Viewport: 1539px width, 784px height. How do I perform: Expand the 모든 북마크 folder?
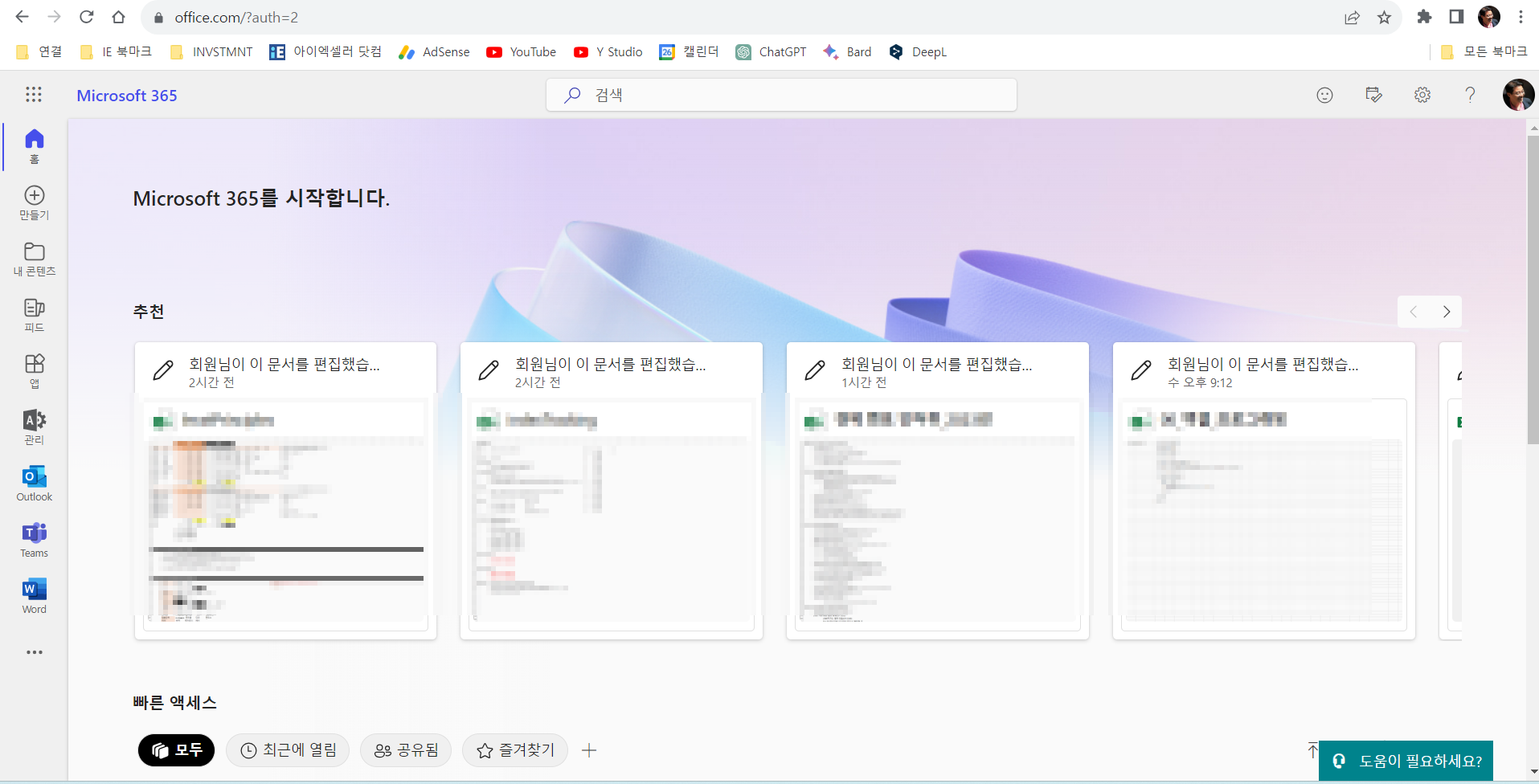[1484, 52]
